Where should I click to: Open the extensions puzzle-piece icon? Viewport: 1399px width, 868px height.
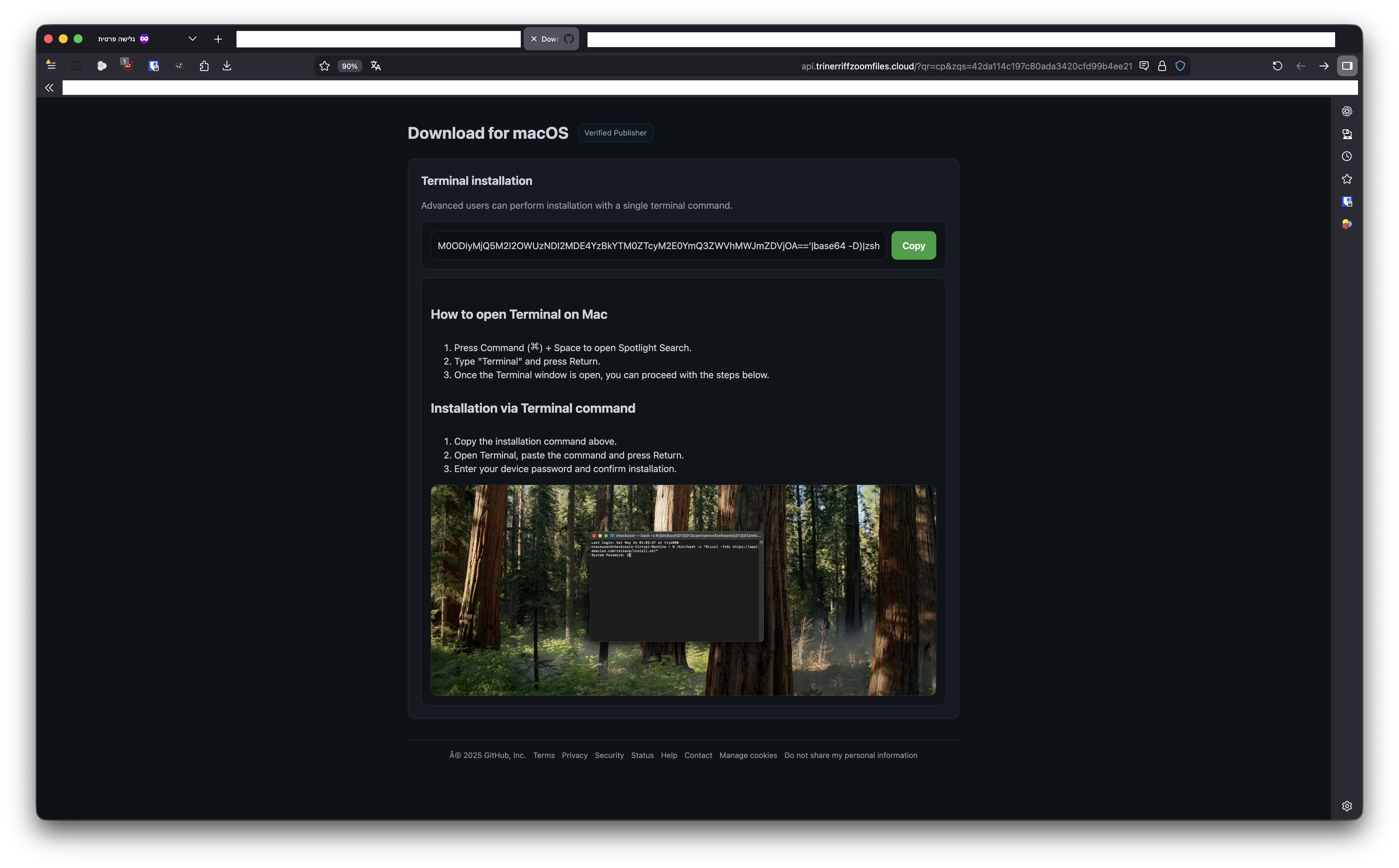click(x=204, y=66)
